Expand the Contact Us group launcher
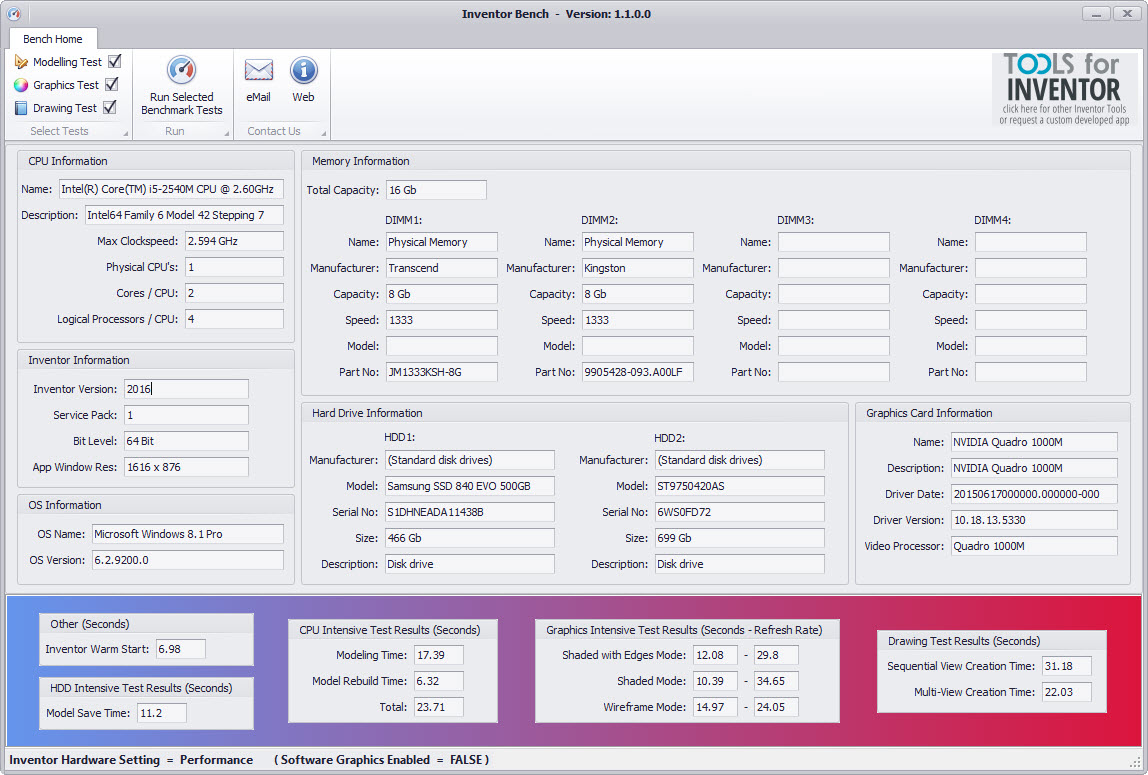 click(324, 133)
